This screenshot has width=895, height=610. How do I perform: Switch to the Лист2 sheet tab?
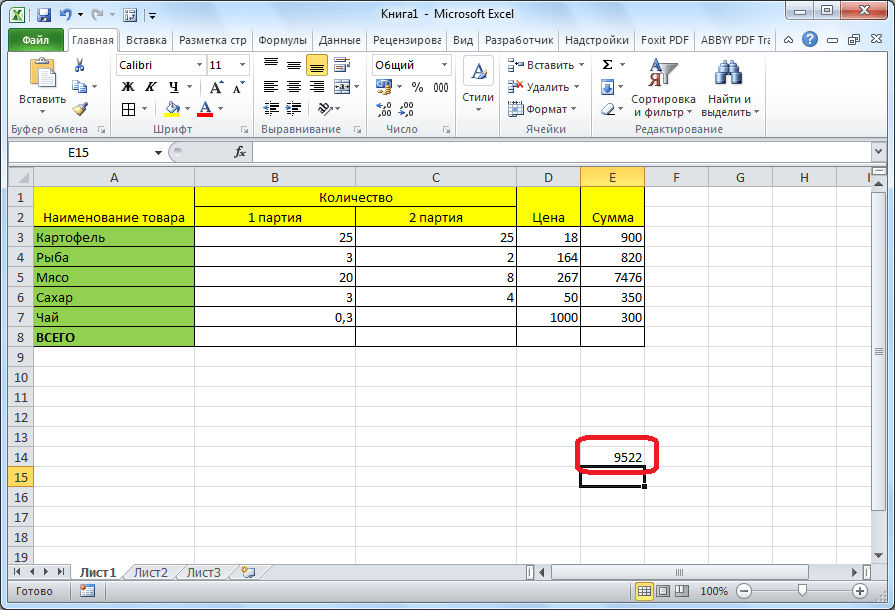point(151,573)
